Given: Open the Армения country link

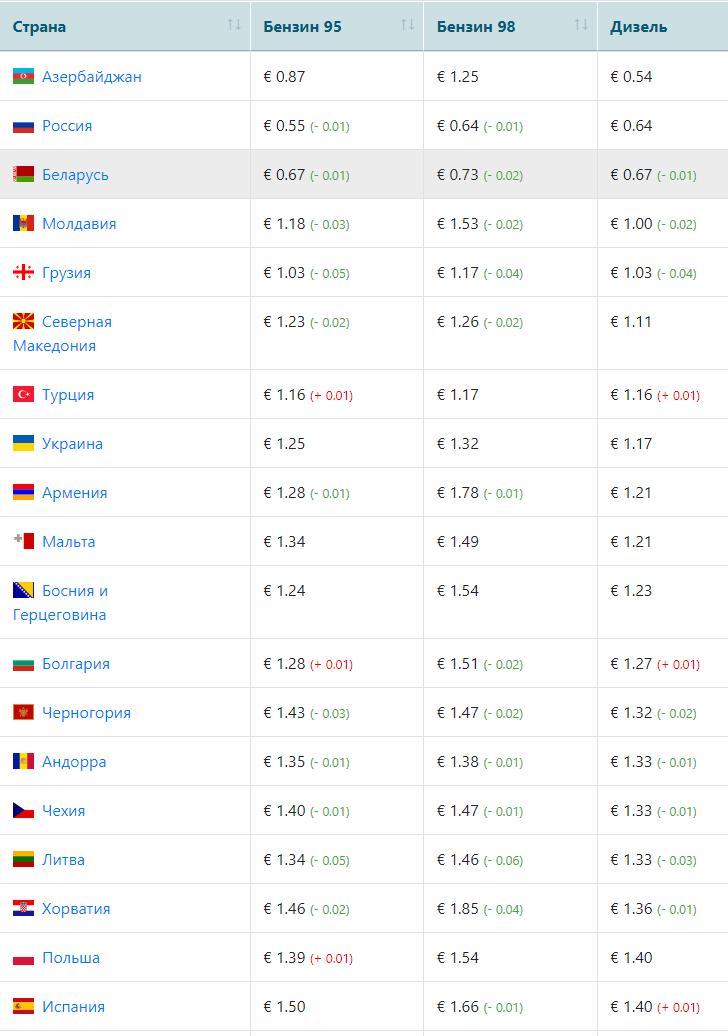Looking at the screenshot, I should pyautogui.click(x=74, y=493).
